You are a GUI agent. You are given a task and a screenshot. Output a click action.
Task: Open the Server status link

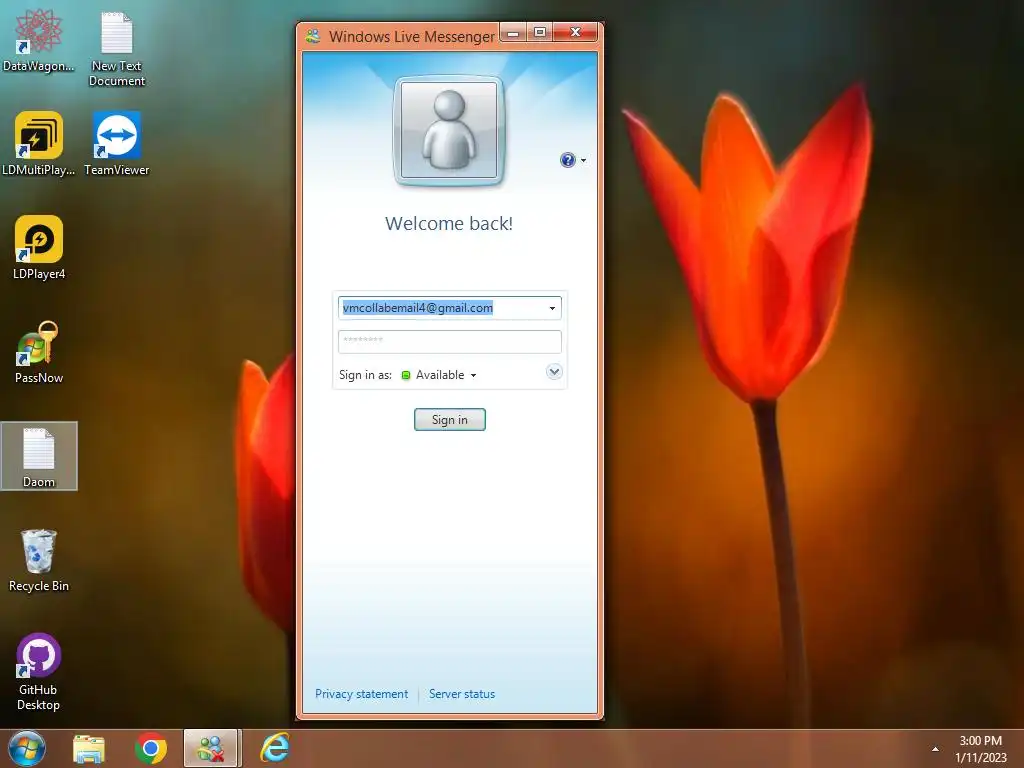462,694
